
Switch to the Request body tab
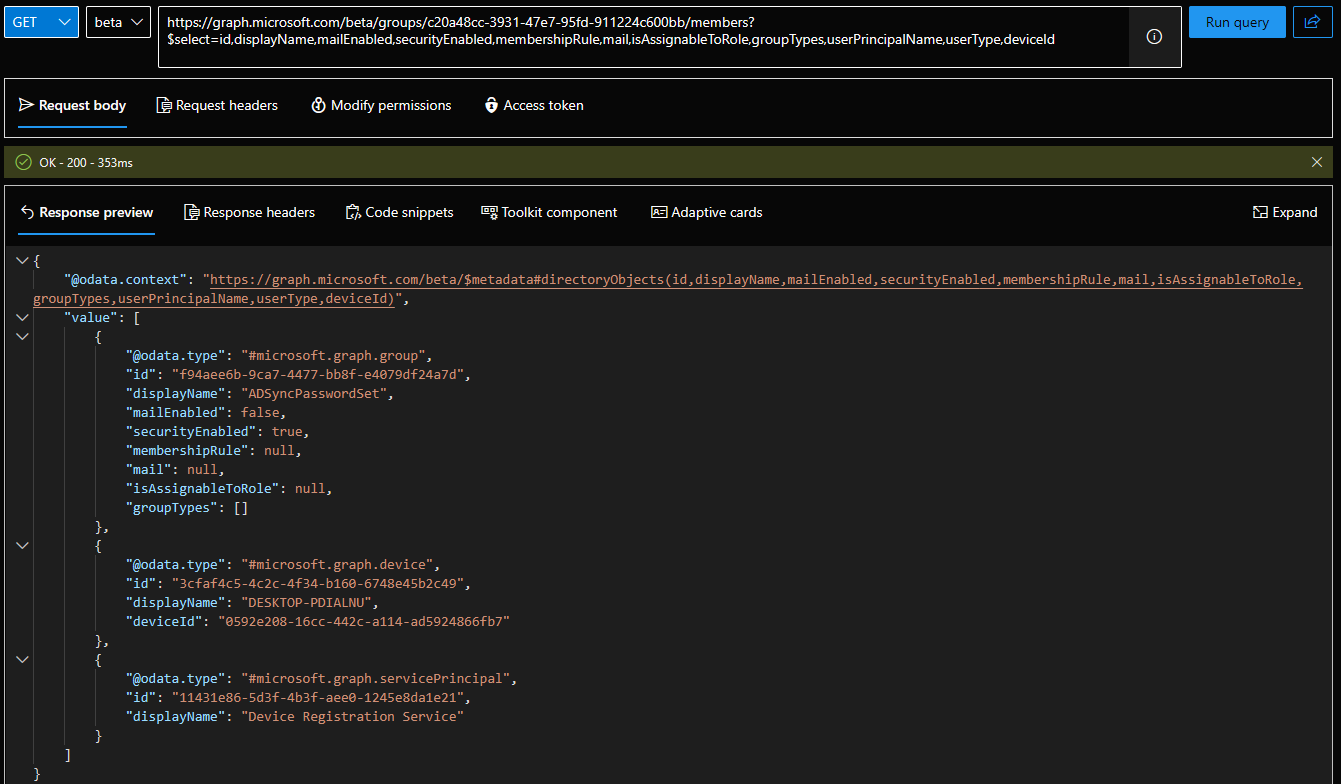click(73, 105)
